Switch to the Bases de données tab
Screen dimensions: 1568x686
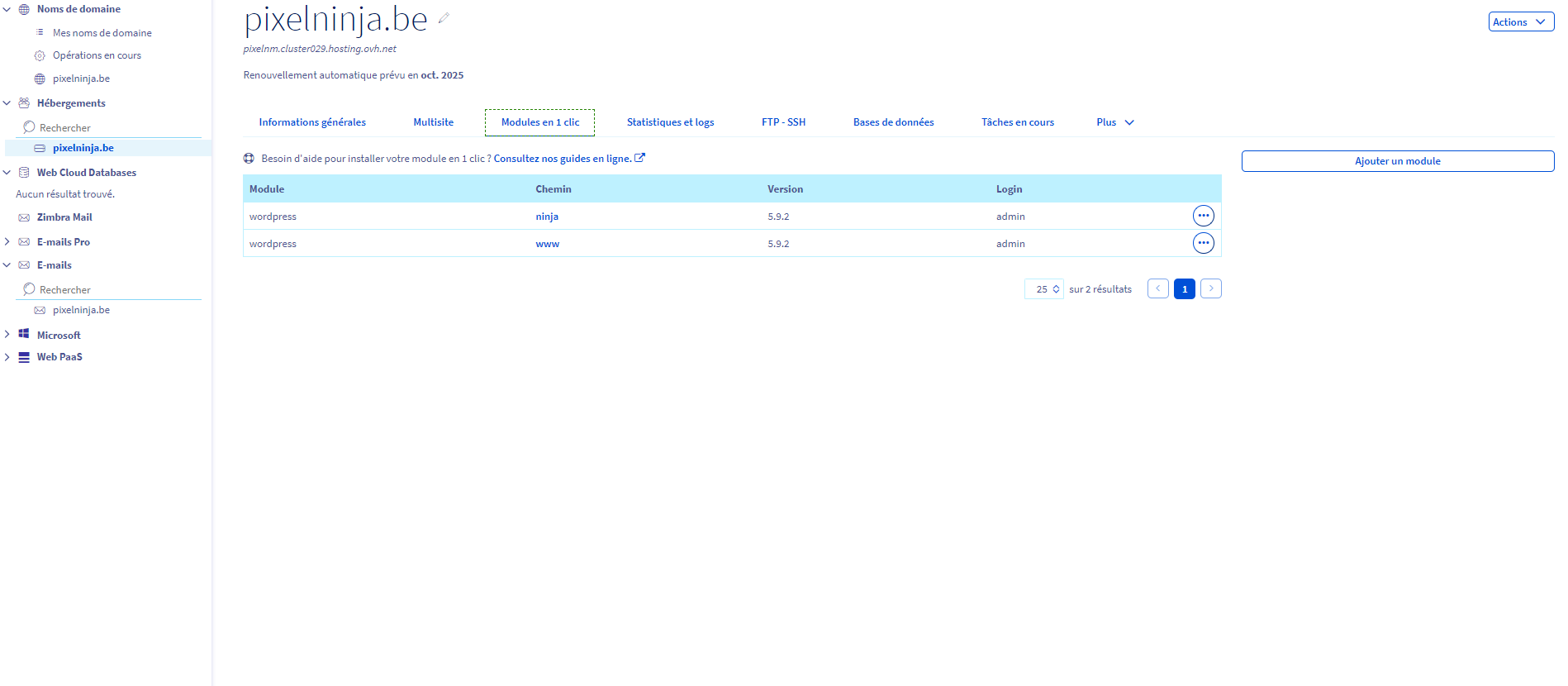[893, 122]
